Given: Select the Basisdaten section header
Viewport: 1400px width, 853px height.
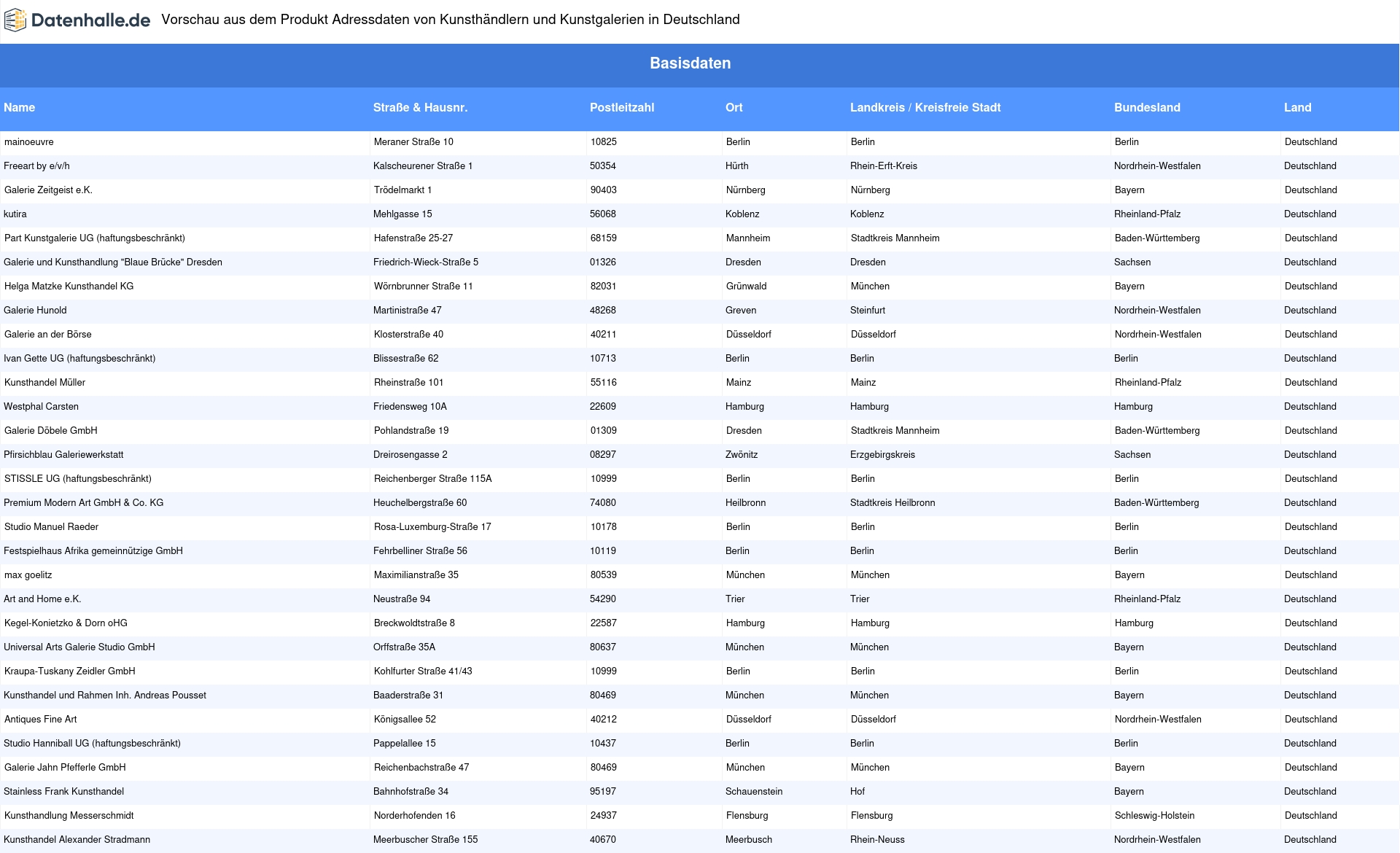Looking at the screenshot, I should (690, 63).
